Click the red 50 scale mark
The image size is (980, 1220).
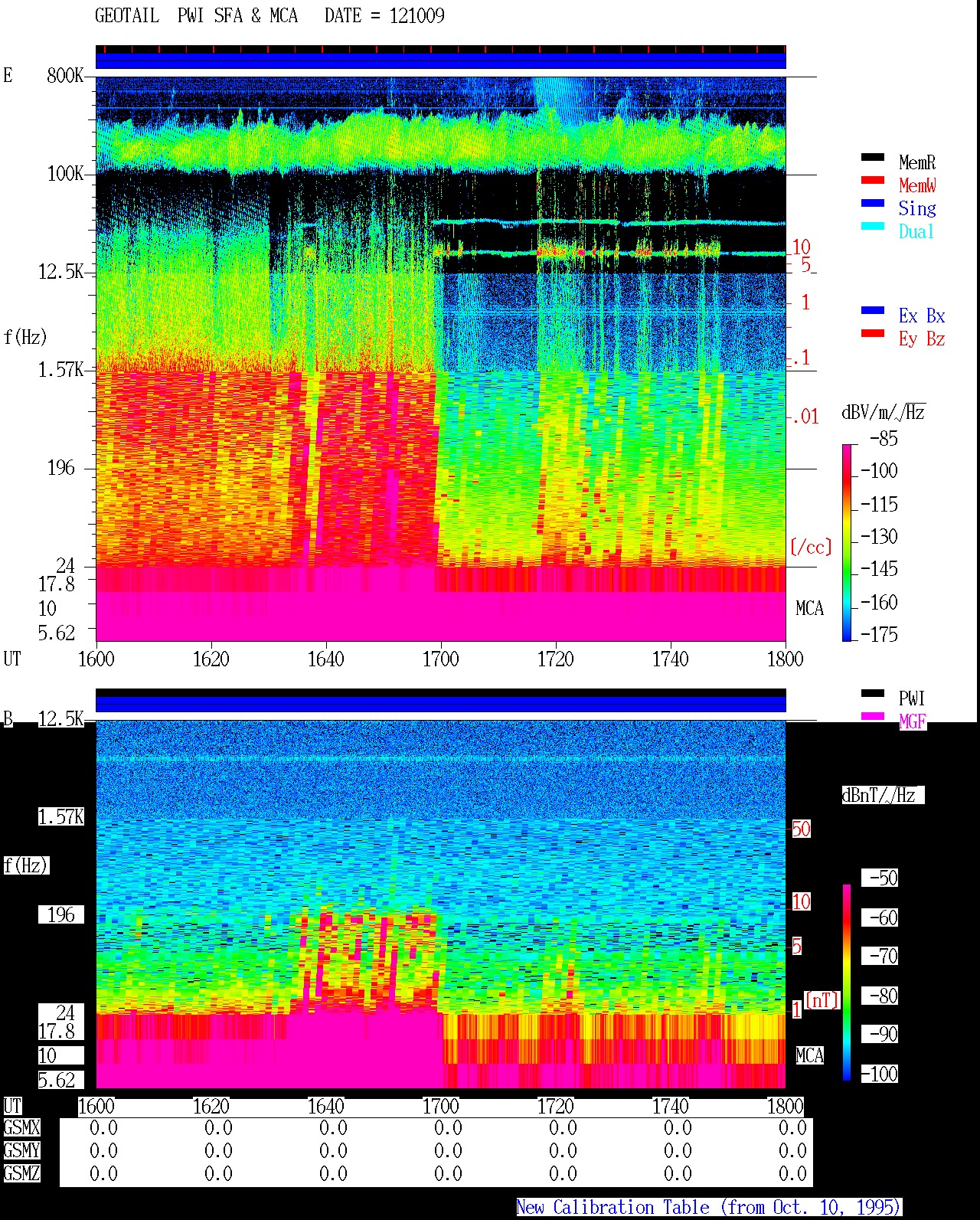(801, 829)
